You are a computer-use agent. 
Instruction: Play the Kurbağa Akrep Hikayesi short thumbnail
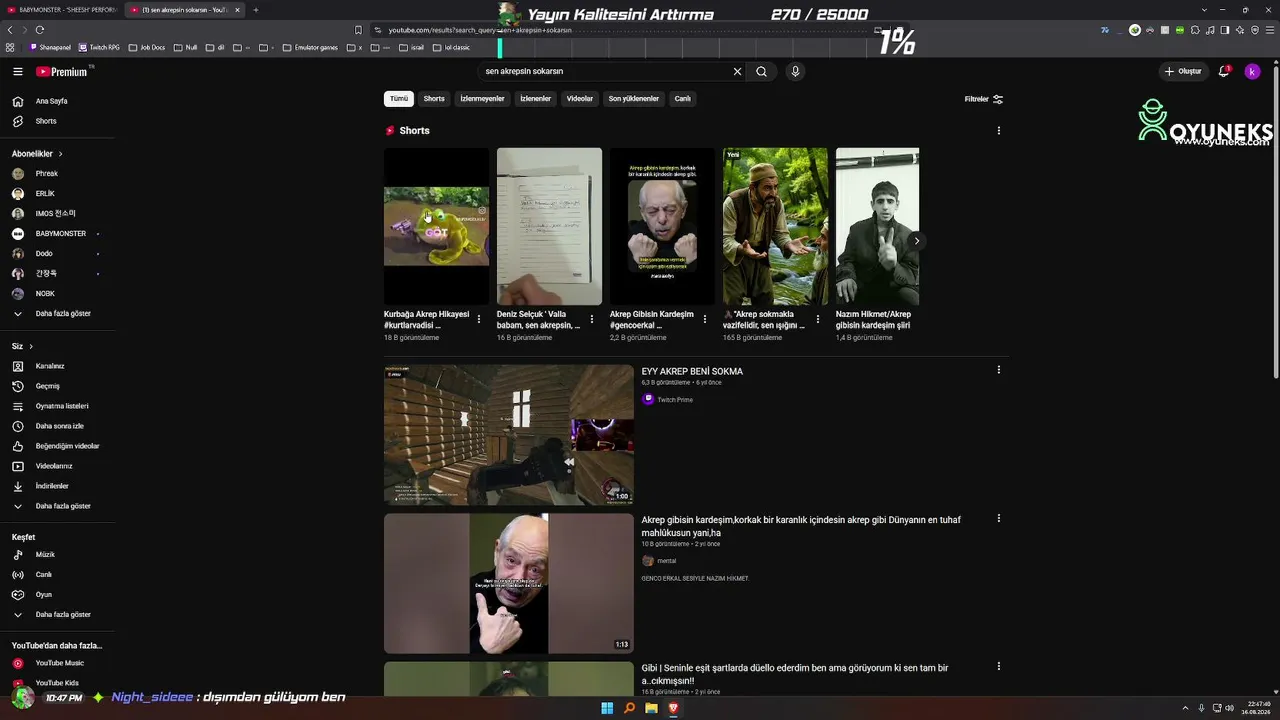tap(437, 226)
